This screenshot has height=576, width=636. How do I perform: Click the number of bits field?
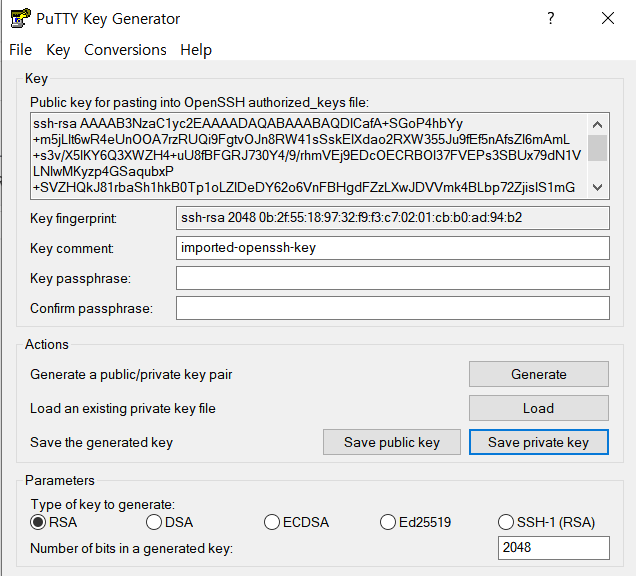click(554, 548)
